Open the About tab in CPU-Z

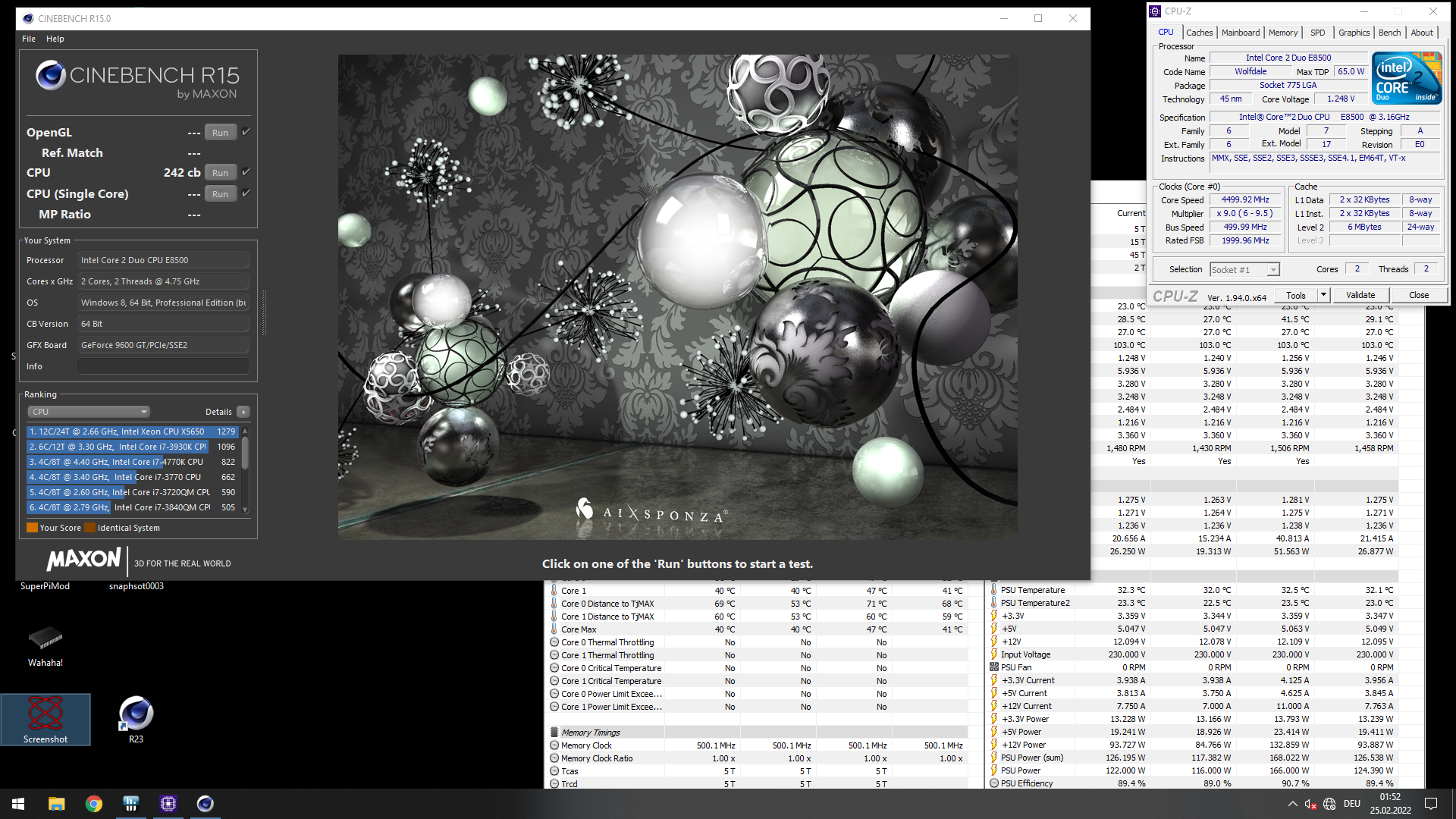[1422, 33]
